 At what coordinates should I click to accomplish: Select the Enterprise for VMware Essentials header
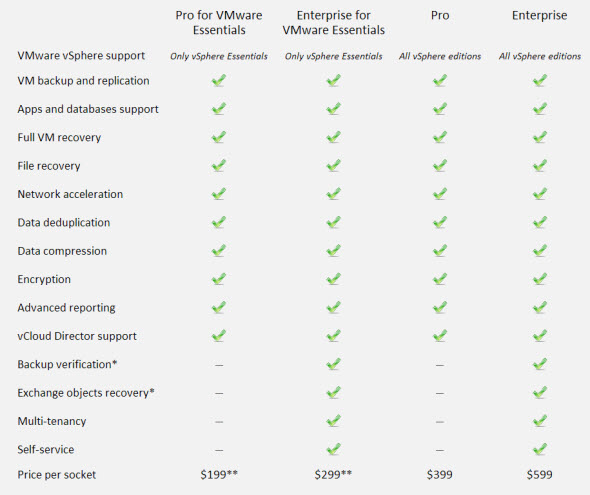[x=334, y=23]
